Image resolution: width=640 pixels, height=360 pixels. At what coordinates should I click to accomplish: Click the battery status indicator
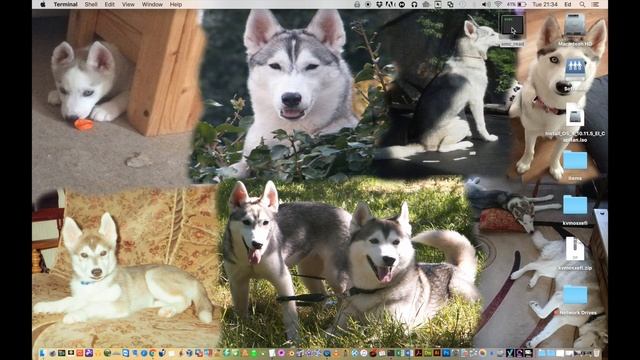[517, 4]
